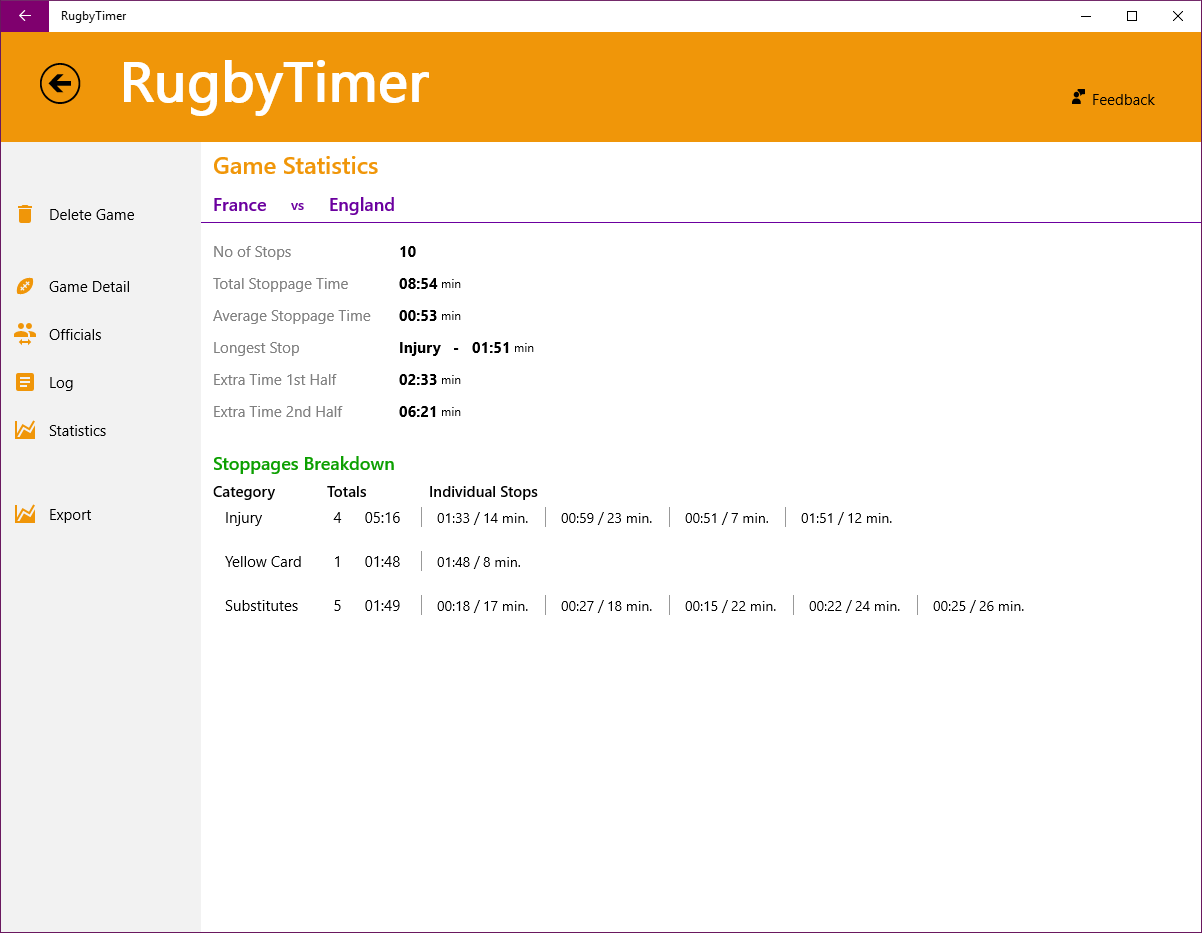Click injury stop 00:59 / 23 min.

(x=606, y=518)
